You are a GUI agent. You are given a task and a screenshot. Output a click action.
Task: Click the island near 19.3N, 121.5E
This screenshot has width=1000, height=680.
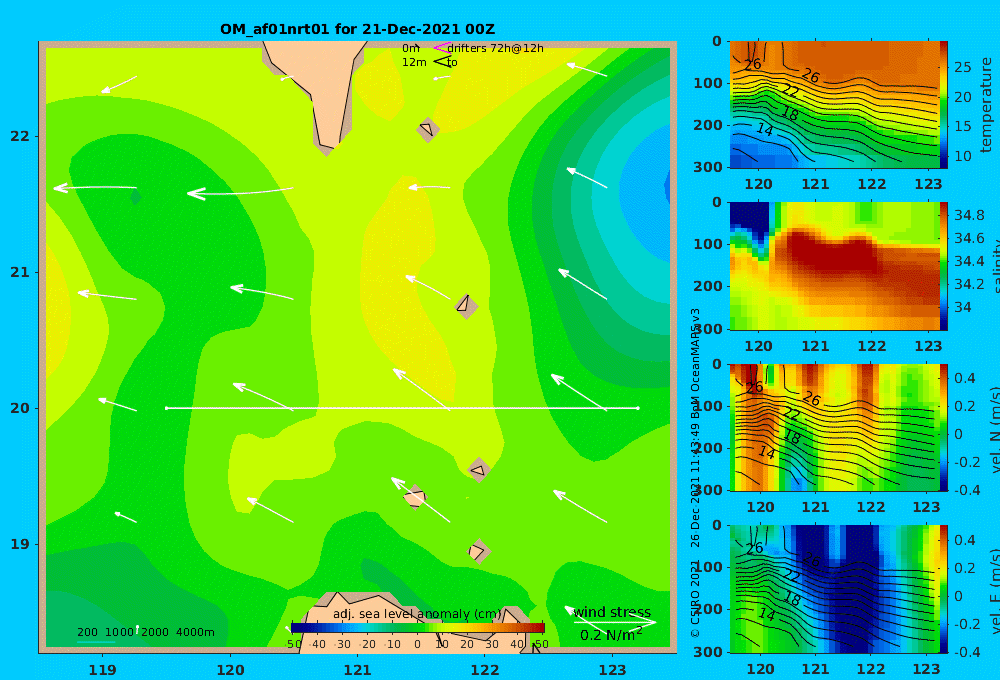tap(415, 497)
